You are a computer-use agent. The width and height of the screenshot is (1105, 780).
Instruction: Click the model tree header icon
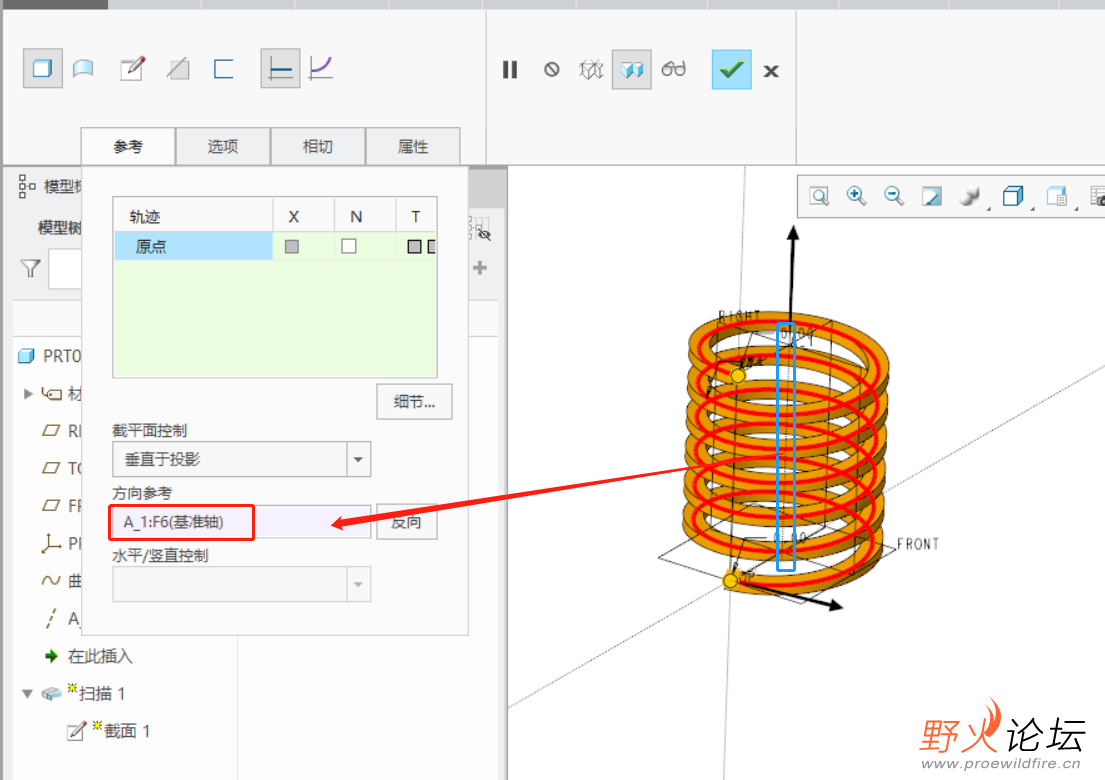click(x=27, y=186)
